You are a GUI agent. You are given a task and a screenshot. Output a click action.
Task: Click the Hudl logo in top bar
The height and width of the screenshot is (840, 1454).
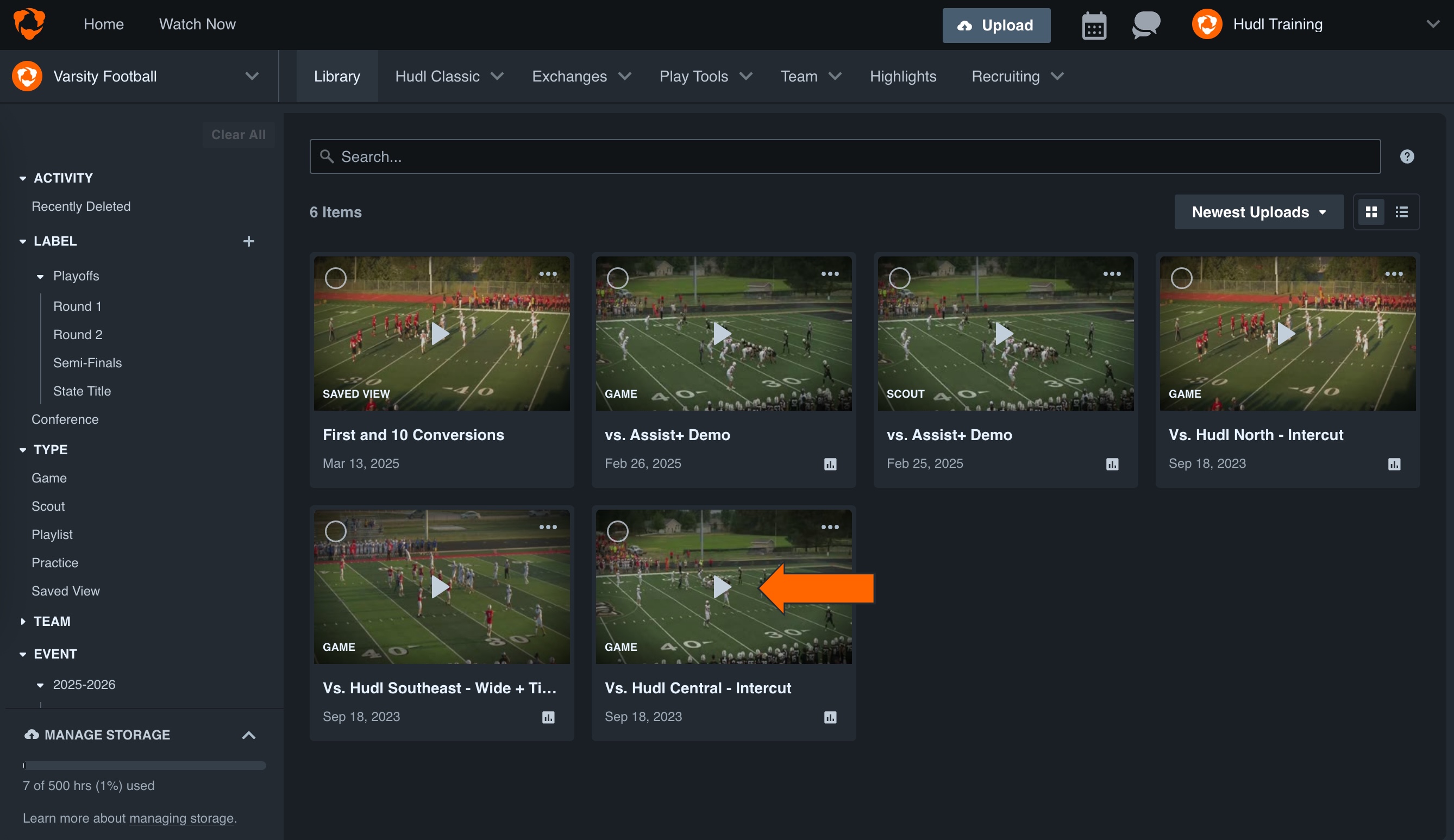point(28,24)
